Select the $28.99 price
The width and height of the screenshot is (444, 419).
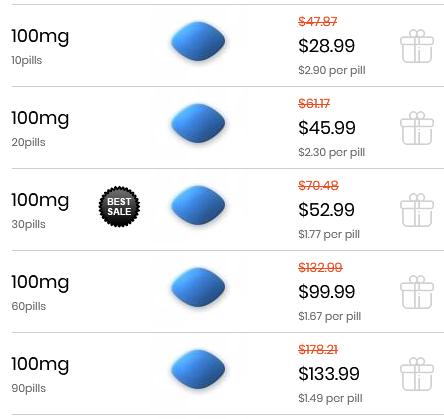[327, 46]
